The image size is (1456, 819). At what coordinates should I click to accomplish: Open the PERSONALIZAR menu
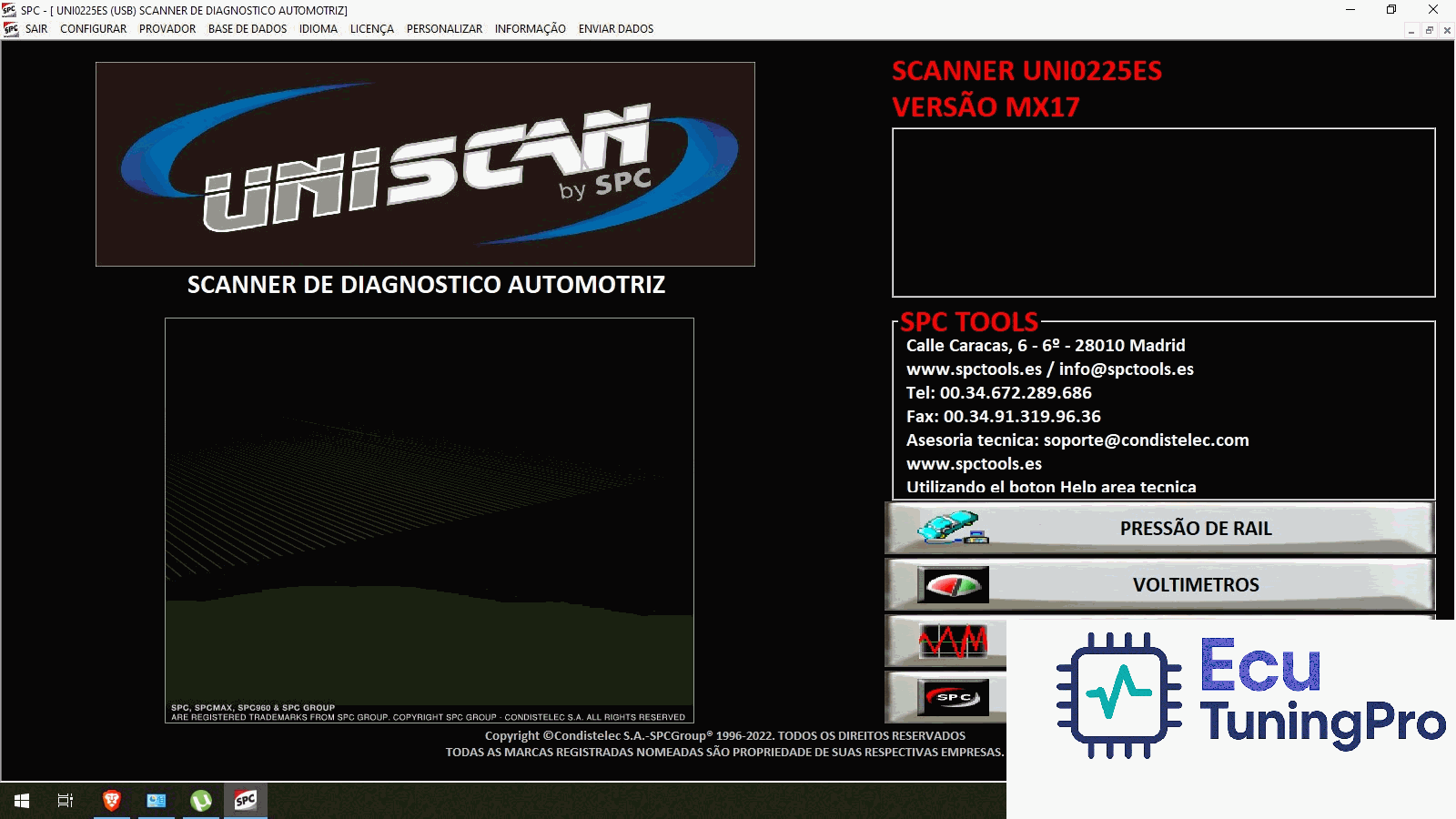pyautogui.click(x=444, y=29)
